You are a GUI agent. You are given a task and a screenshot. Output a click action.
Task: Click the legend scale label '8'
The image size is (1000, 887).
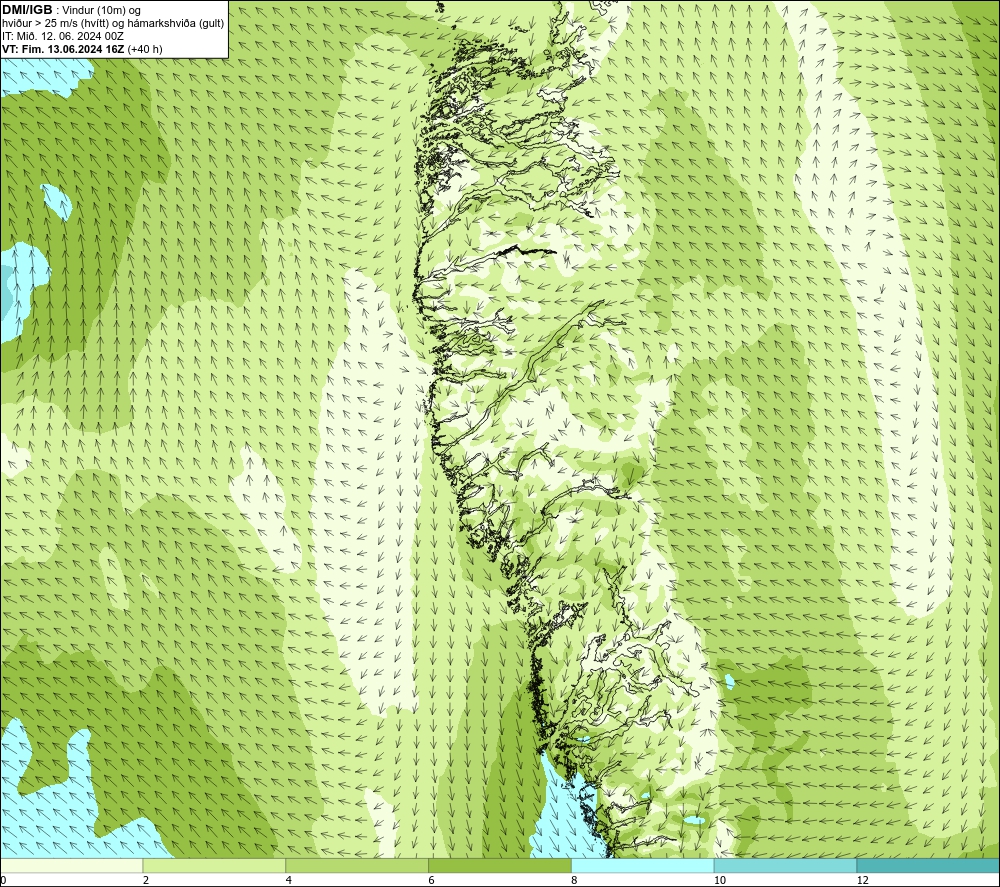point(575,881)
